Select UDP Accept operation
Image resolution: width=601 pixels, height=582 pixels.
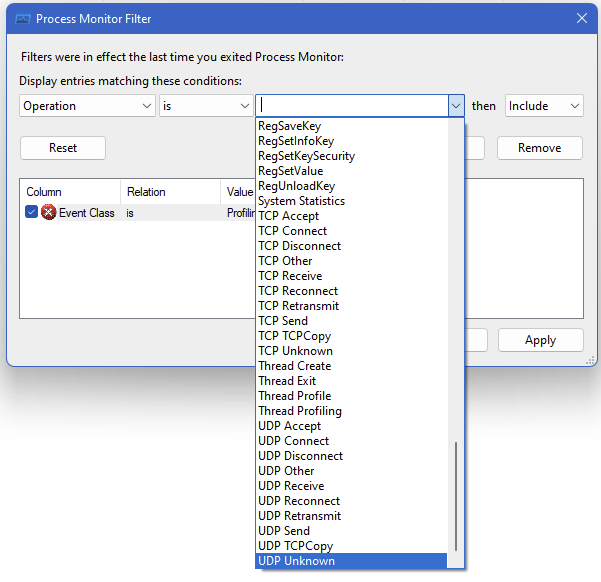coord(351,426)
